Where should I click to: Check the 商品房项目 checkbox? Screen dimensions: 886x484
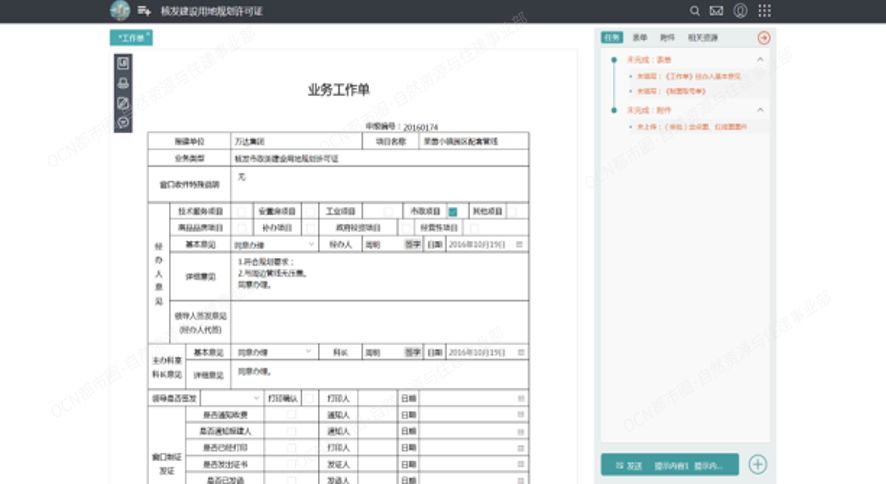242,228
